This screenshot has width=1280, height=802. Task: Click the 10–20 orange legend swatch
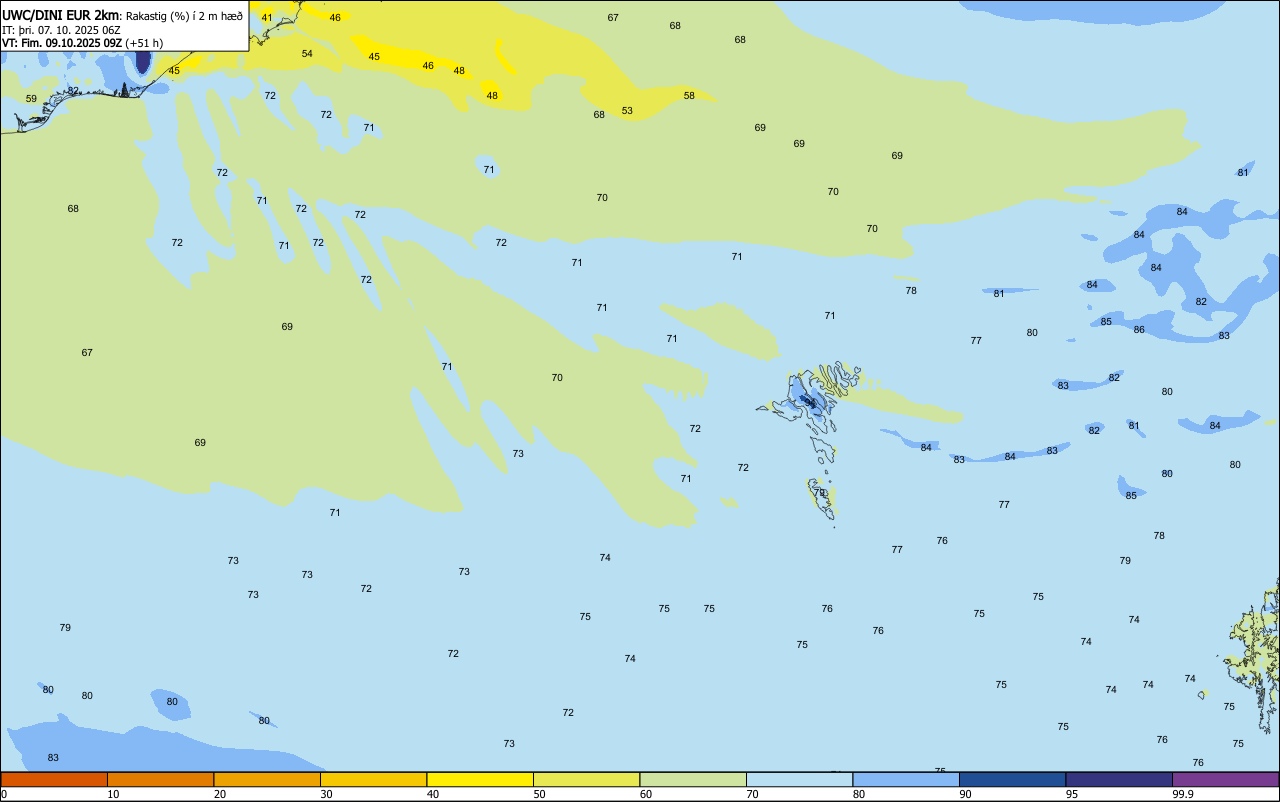click(x=160, y=779)
